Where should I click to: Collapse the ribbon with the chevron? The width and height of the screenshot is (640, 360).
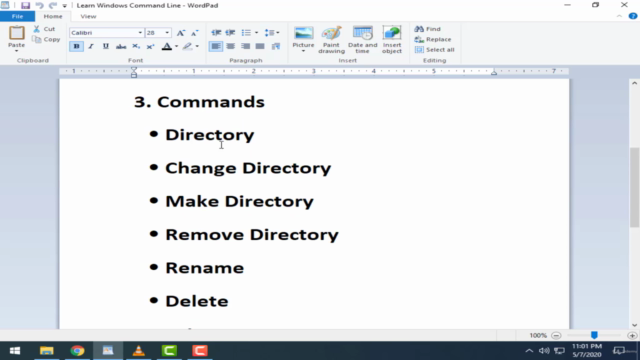coord(619,16)
